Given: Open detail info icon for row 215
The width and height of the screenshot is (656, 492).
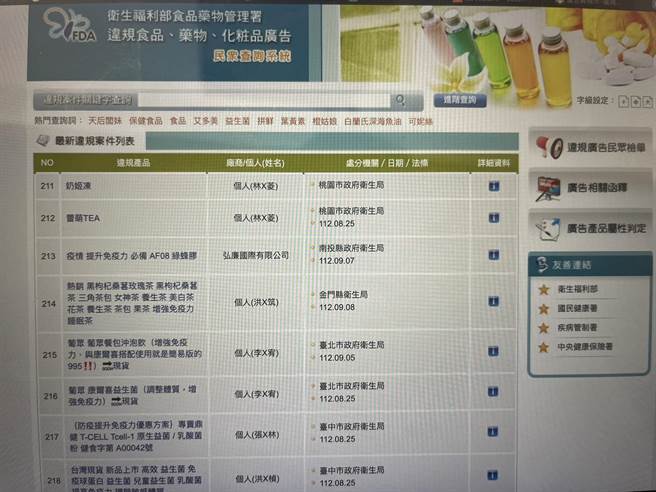Looking at the screenshot, I should pos(493,351).
